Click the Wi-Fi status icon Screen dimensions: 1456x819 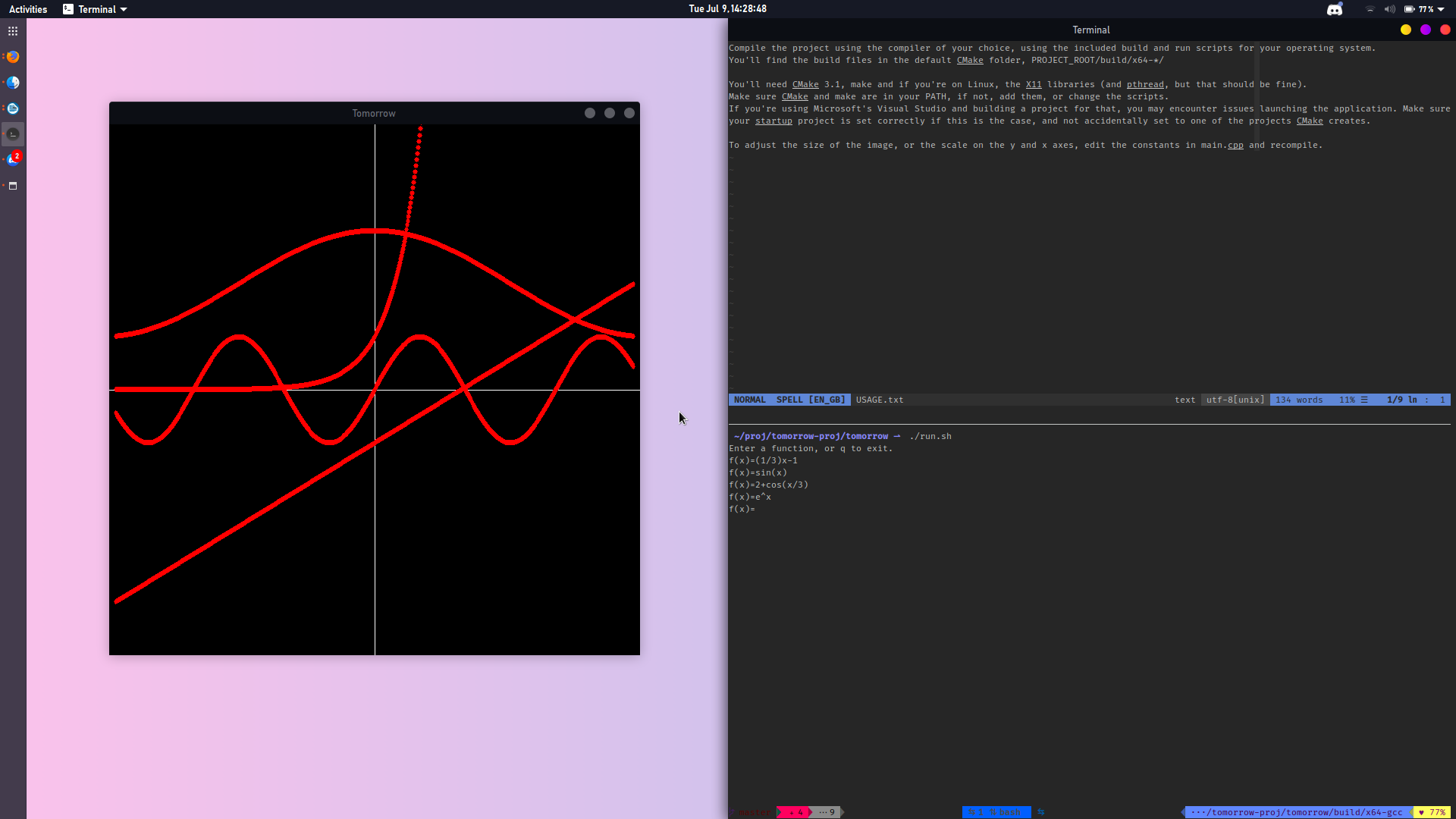(x=1370, y=9)
